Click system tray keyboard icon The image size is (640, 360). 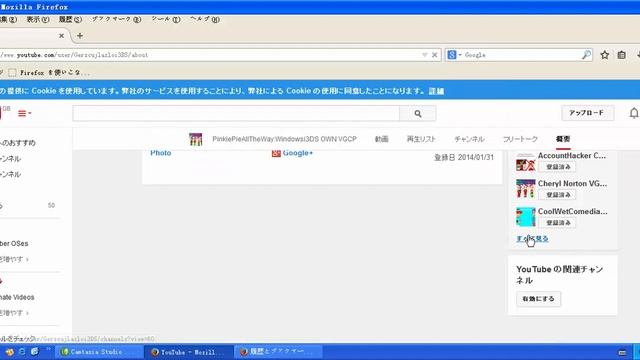tap(622, 353)
